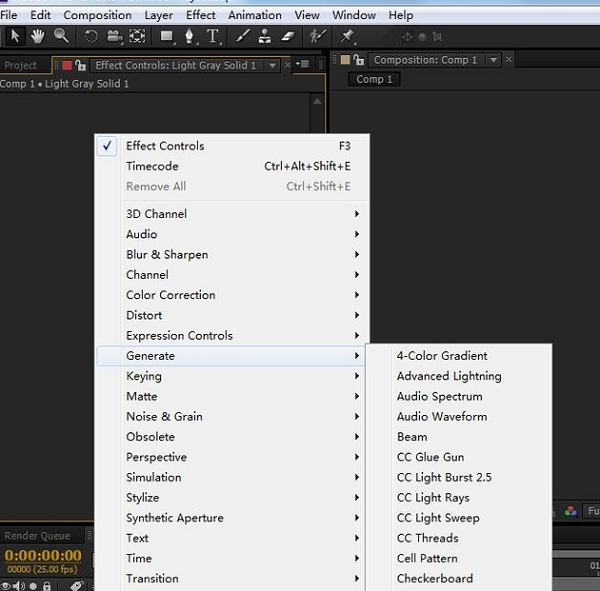This screenshot has height=591, width=600.
Task: Activate the Pen tool
Action: click(190, 36)
